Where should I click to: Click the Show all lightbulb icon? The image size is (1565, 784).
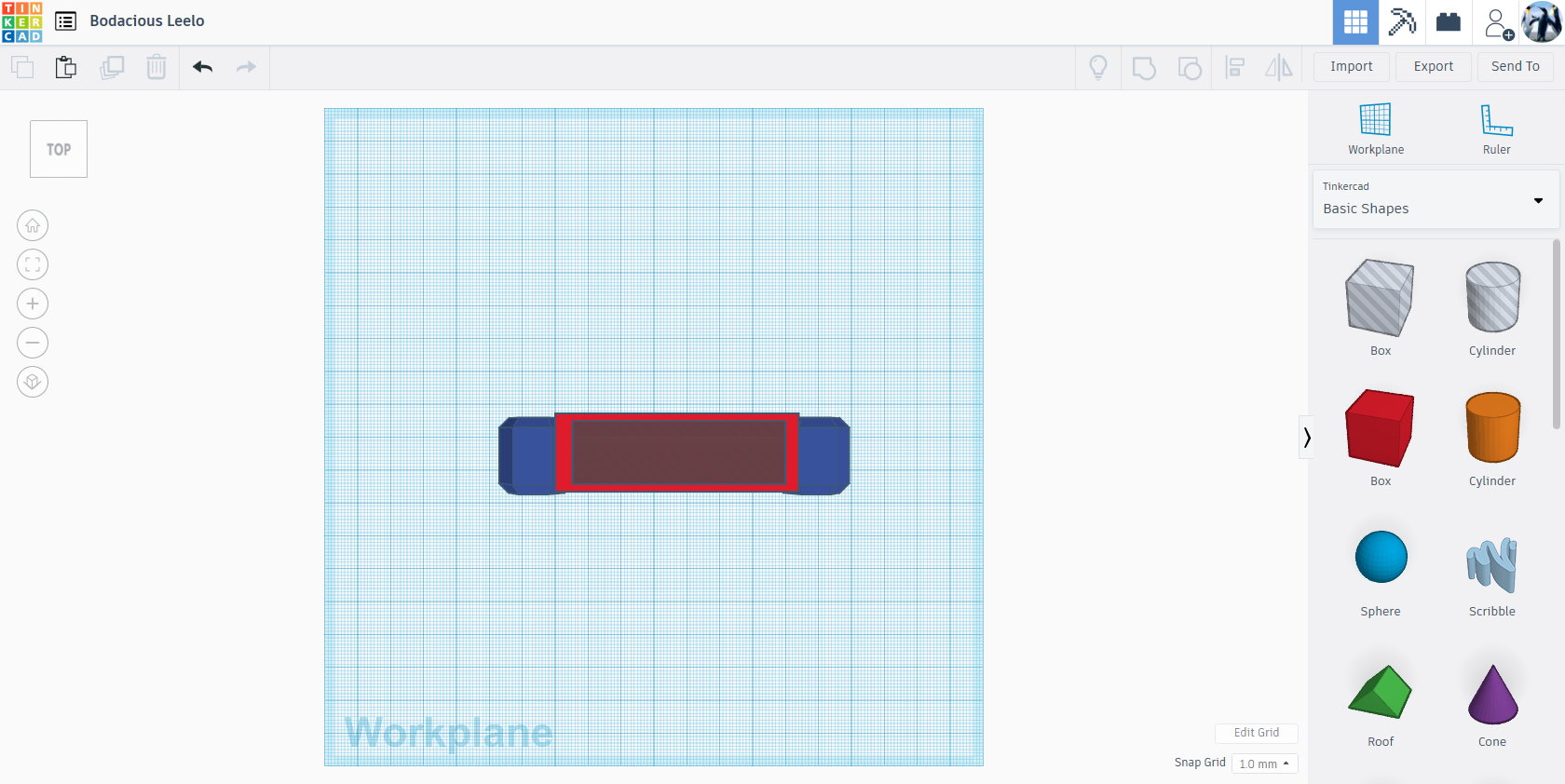1098,67
